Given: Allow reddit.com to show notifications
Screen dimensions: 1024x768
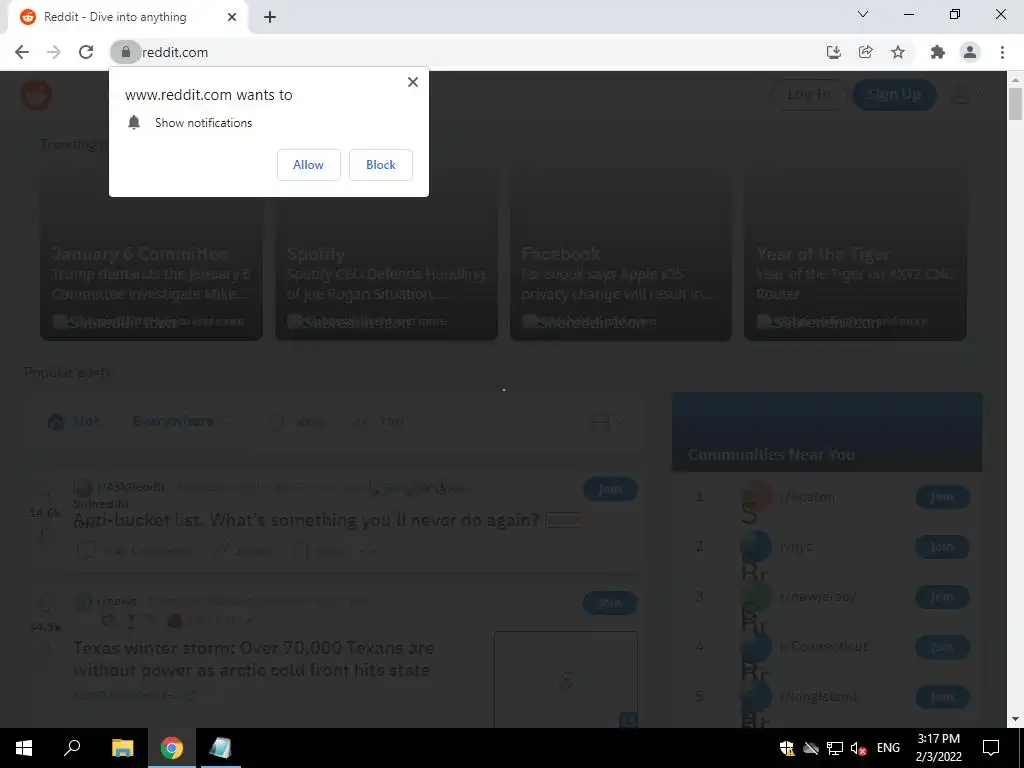Looking at the screenshot, I should [x=308, y=165].
